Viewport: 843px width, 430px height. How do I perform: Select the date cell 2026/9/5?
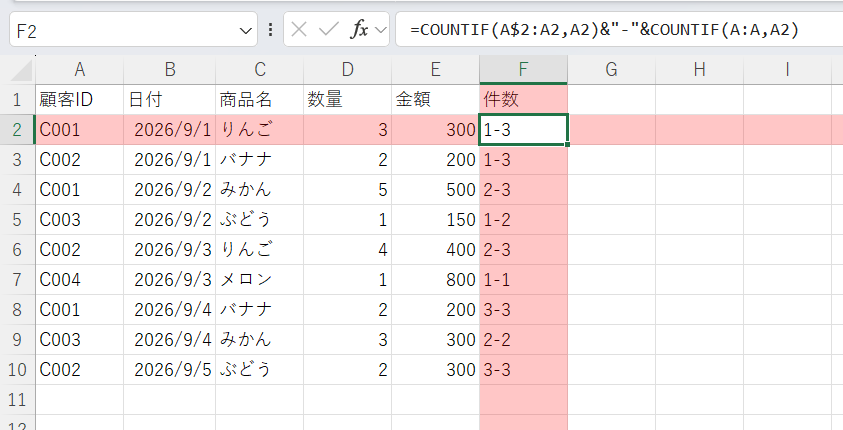pos(170,369)
